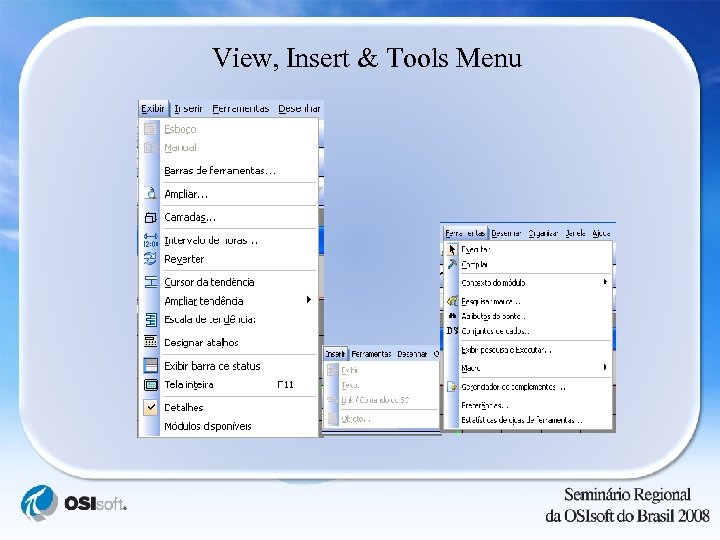The image size is (720, 540).
Task: Open Ajuda in the right menu bar
Action: point(601,233)
